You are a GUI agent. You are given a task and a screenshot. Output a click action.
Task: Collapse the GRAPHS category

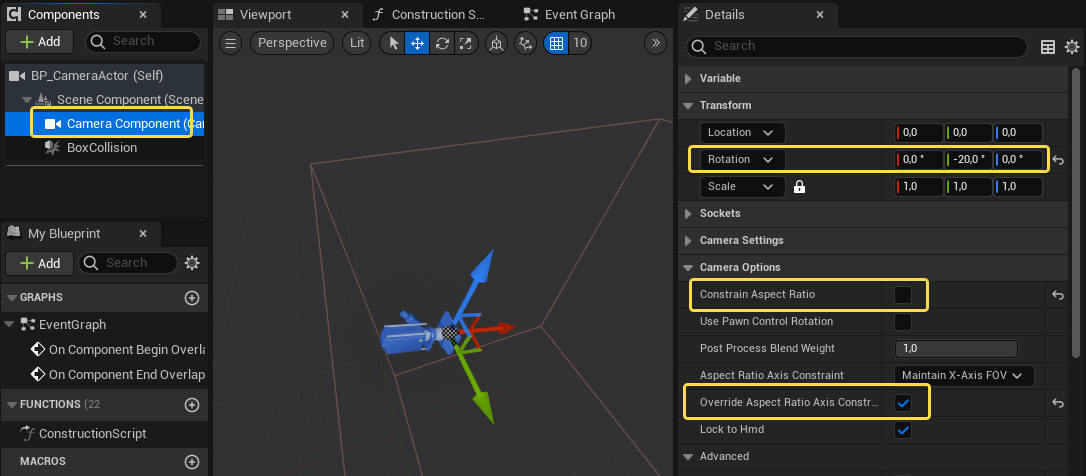[12, 297]
